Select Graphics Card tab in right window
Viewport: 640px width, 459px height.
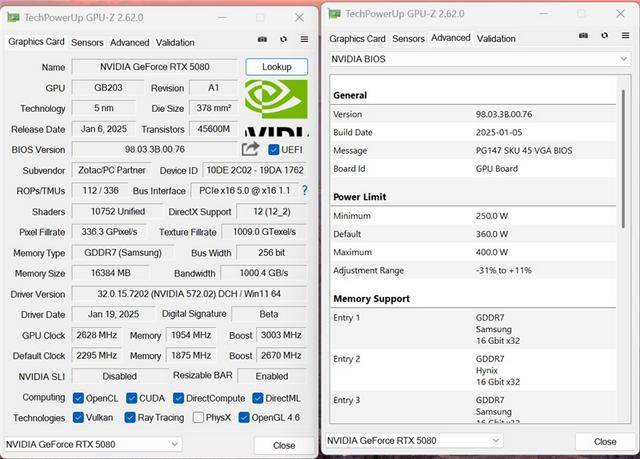coord(357,39)
